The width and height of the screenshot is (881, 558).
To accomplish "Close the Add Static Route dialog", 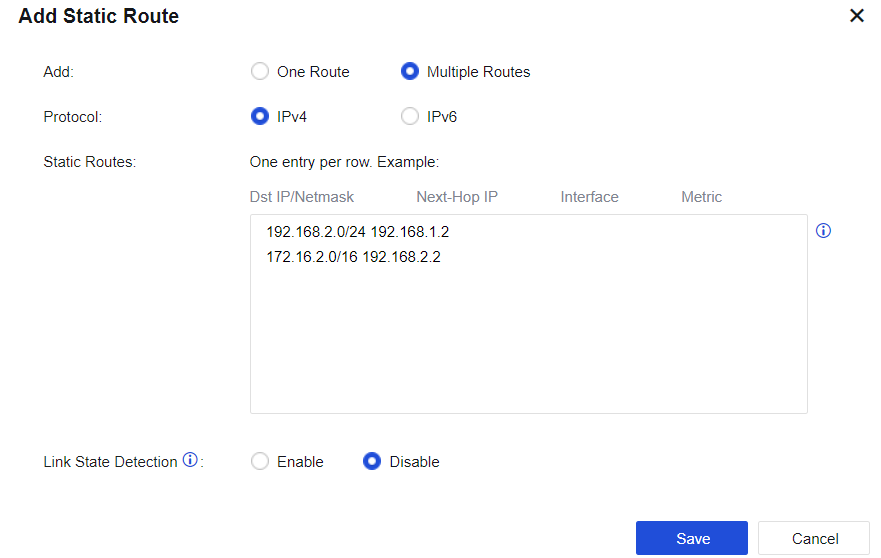I will point(856,16).
